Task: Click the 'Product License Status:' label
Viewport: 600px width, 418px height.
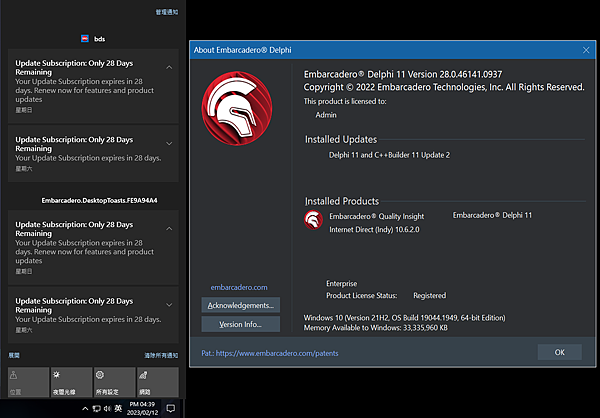Action: tap(362, 296)
